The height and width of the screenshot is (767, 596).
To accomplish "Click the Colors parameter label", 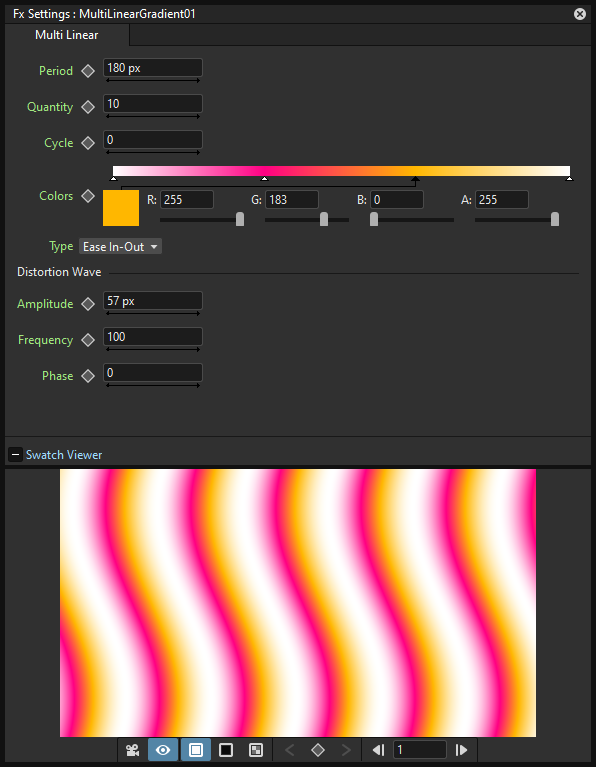I will [x=56, y=196].
